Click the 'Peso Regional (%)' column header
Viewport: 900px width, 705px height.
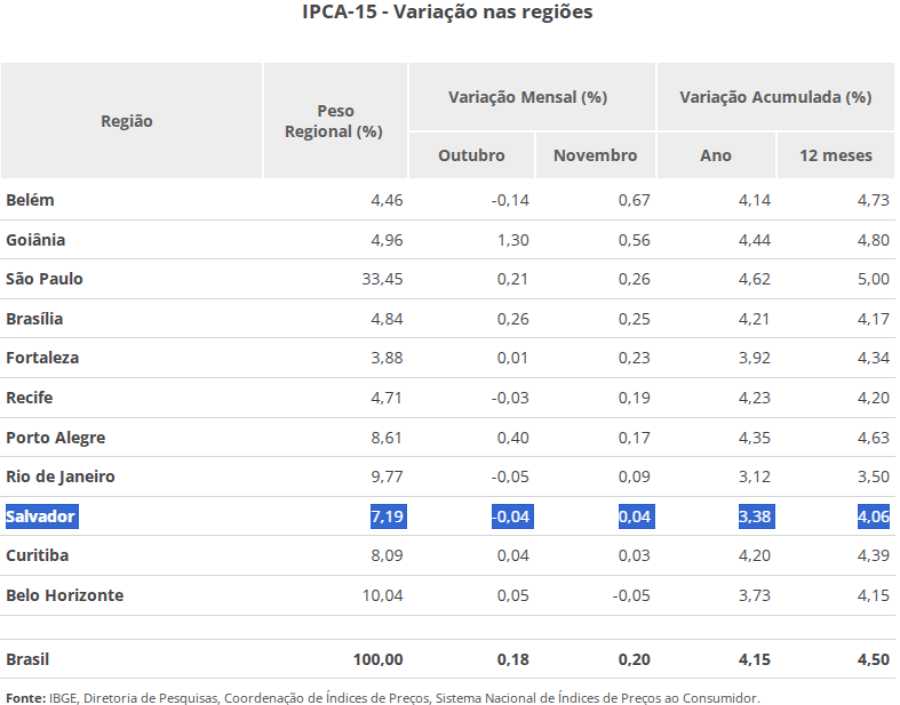[x=334, y=121]
